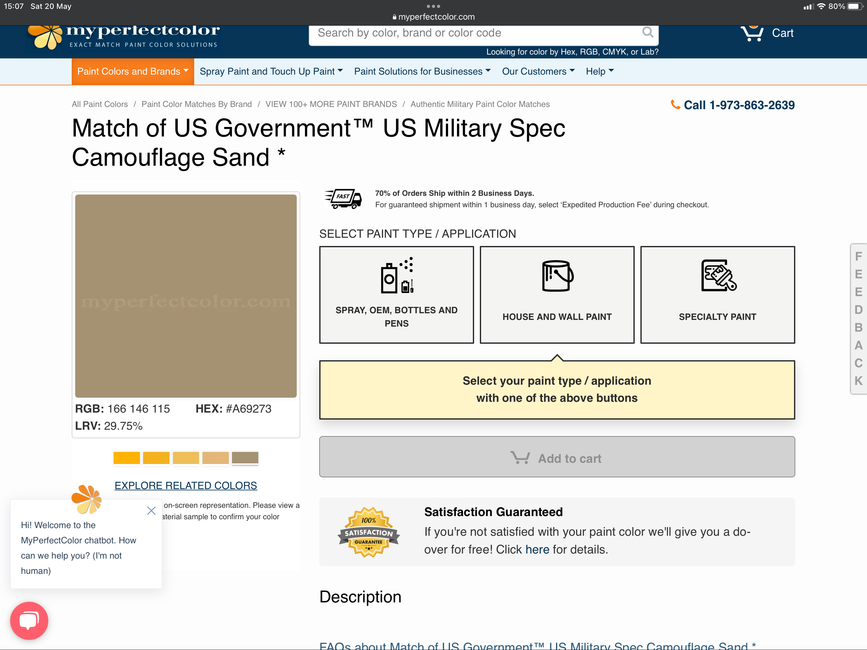Select the third light gold related swatch

click(186, 458)
